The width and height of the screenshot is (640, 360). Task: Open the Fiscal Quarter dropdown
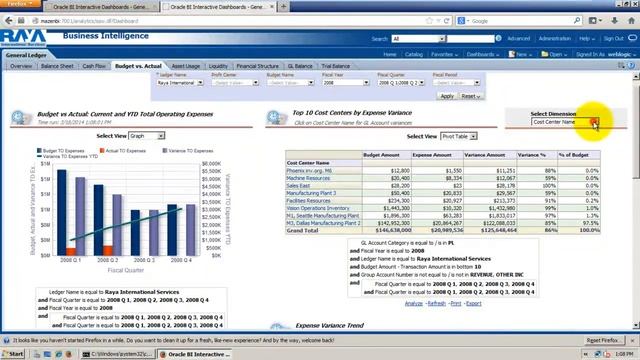click(422, 83)
